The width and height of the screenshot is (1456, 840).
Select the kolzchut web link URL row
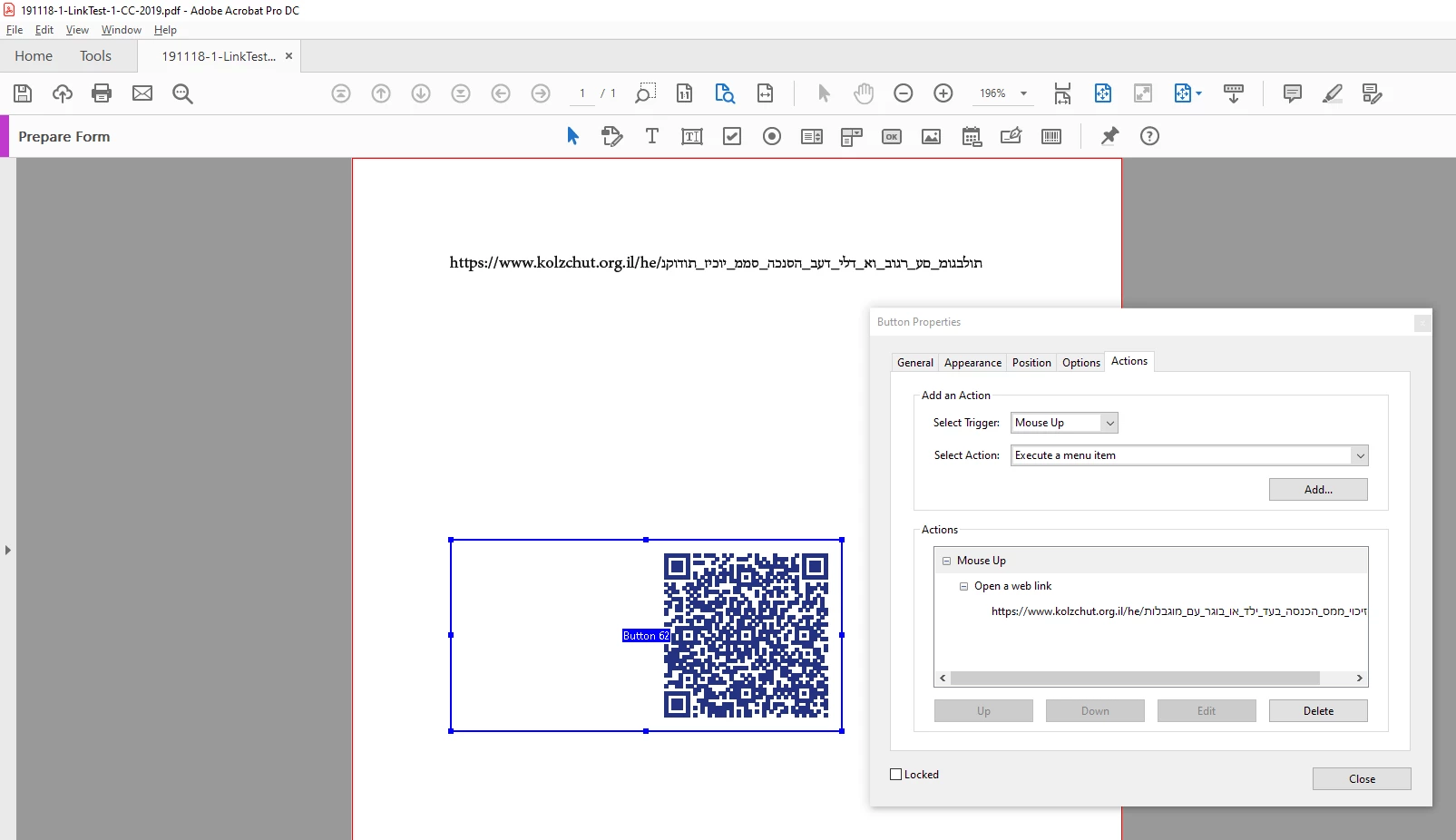tap(1178, 611)
